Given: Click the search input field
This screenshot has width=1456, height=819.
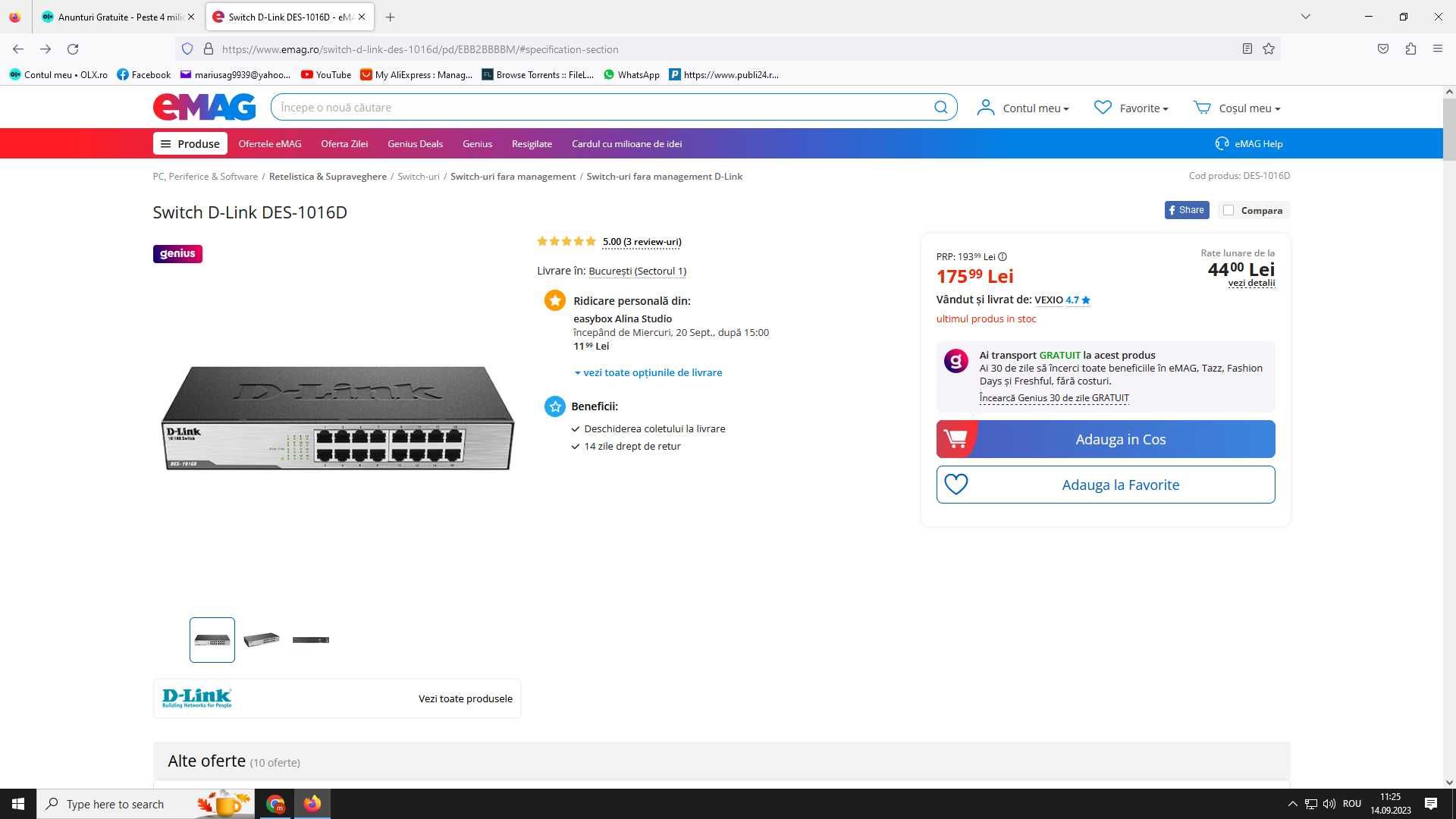Looking at the screenshot, I should point(613,107).
